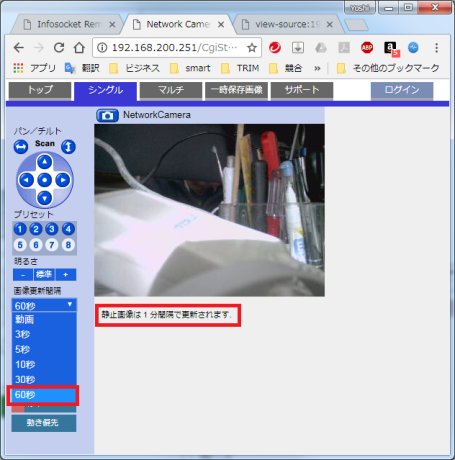Reset brightness with the 標準 button

(44, 275)
